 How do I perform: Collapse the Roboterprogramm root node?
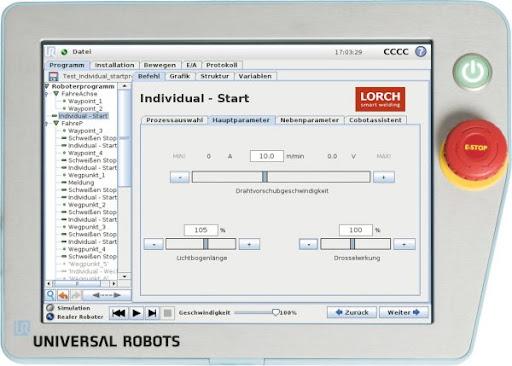(47, 86)
